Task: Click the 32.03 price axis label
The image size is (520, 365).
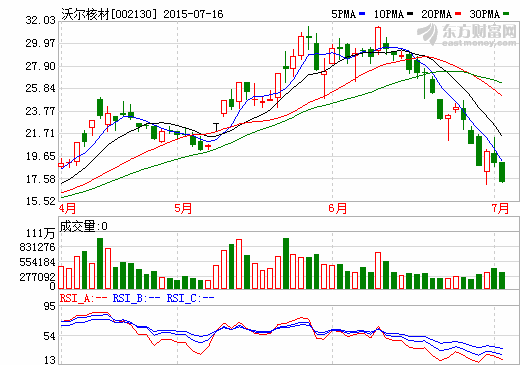Action: click(x=40, y=20)
